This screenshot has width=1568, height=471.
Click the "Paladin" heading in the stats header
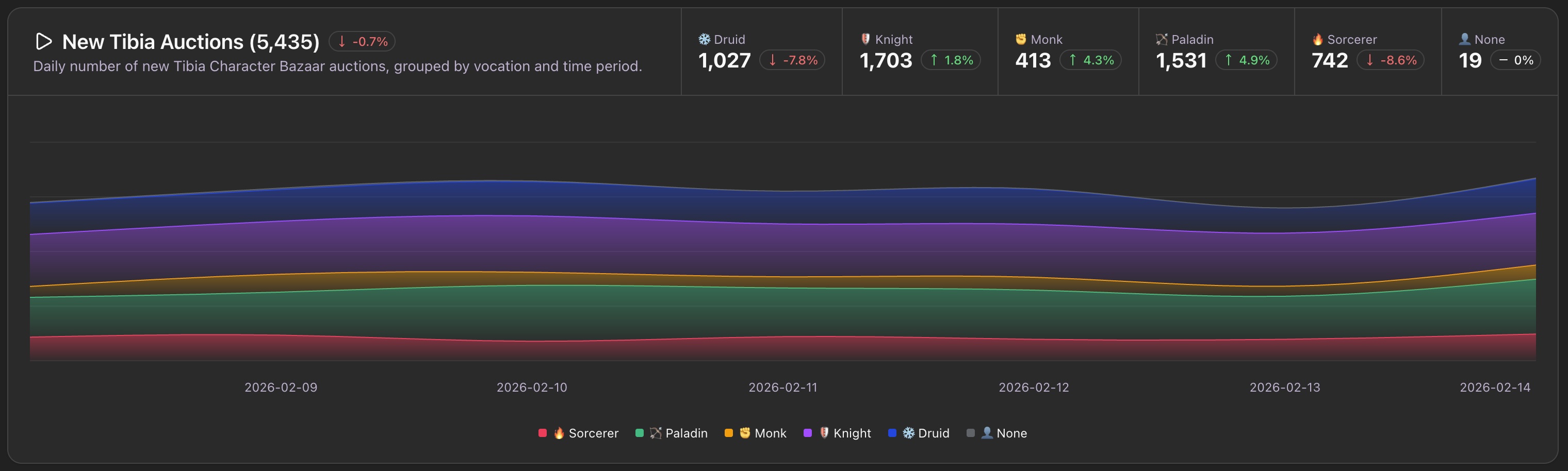(x=1193, y=40)
